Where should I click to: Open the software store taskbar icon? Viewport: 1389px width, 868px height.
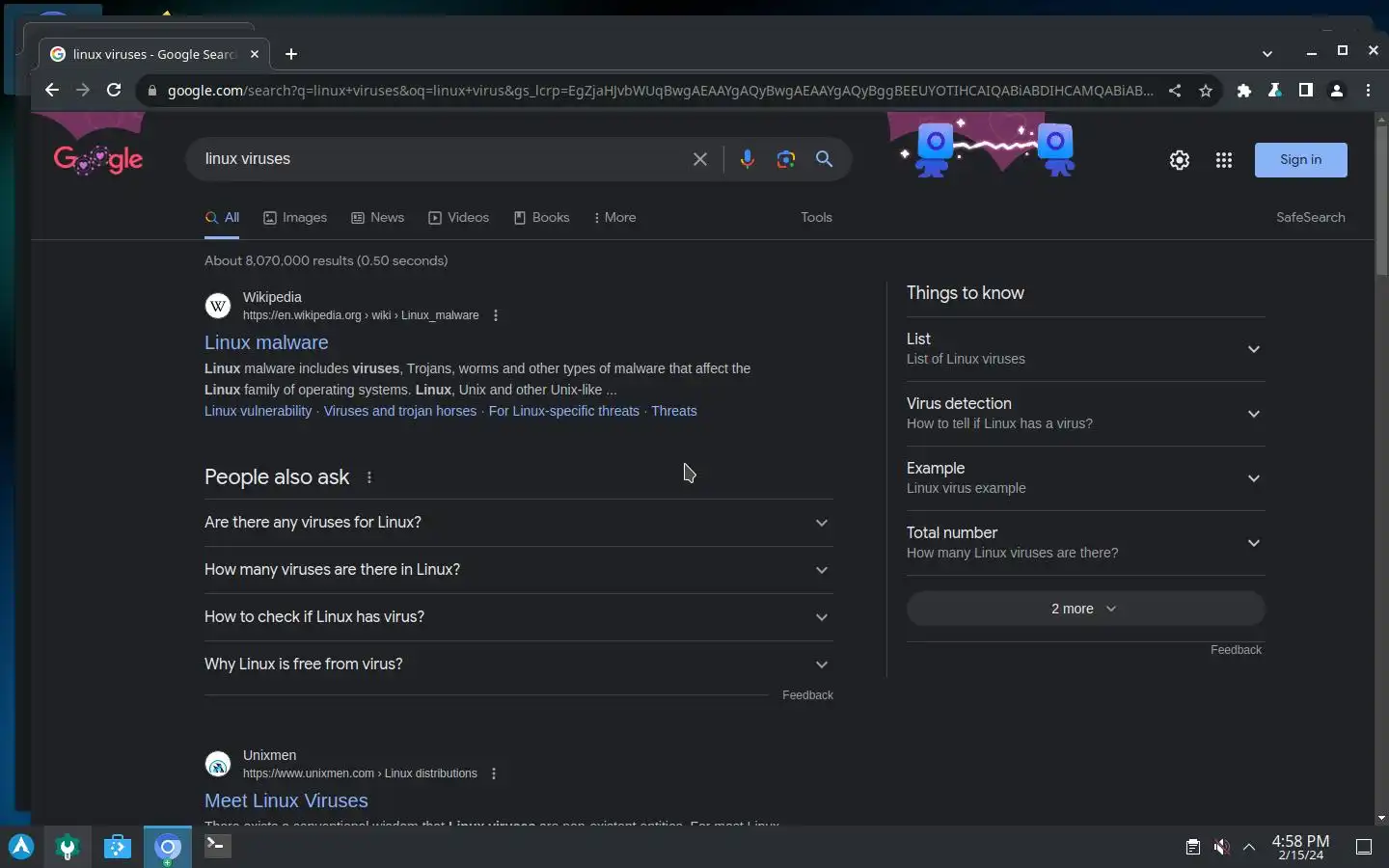point(118,847)
